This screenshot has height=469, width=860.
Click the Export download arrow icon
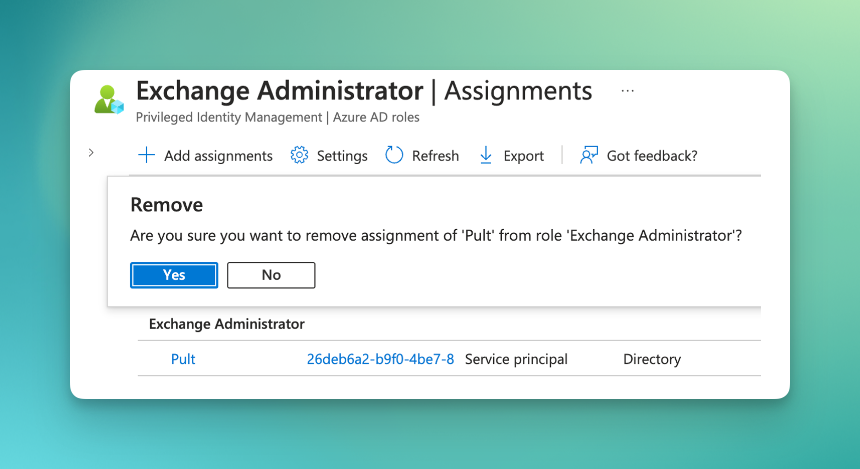click(x=486, y=155)
